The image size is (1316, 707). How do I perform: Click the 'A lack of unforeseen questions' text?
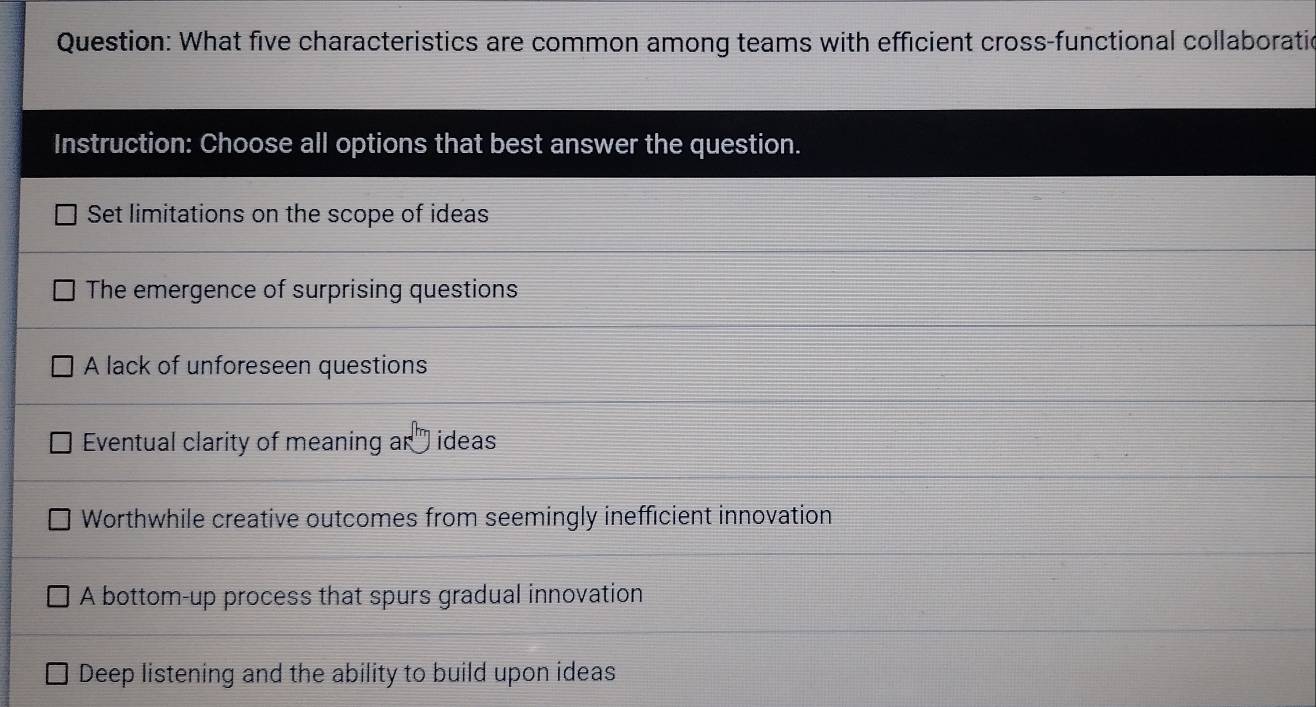(x=256, y=366)
